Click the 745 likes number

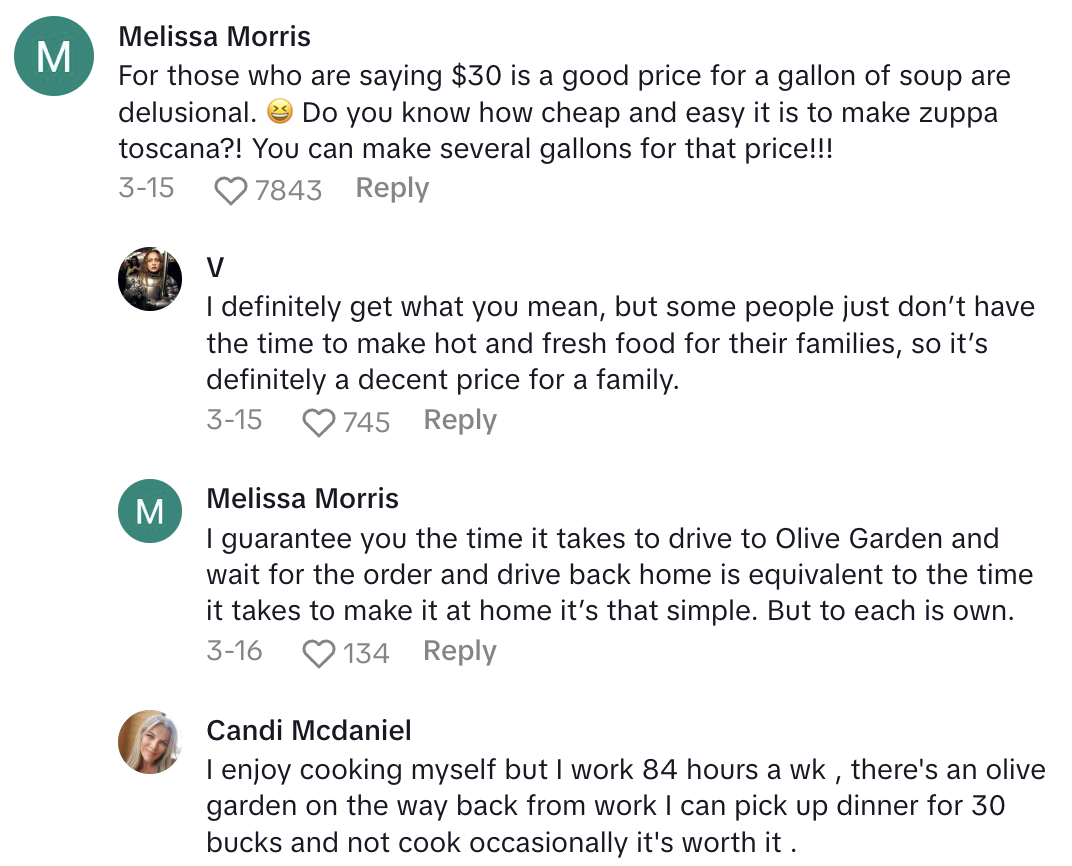pos(366,422)
